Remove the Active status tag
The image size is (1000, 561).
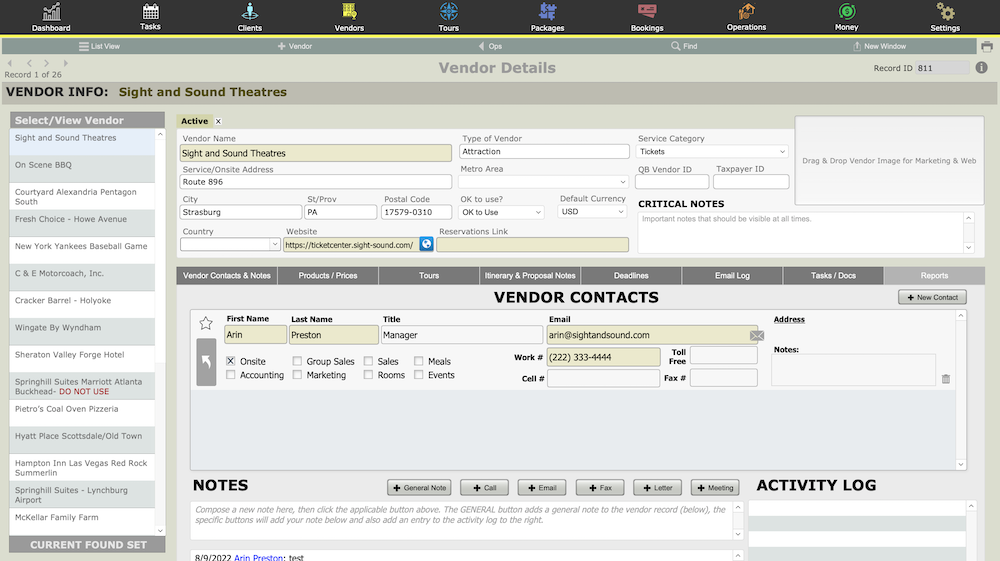click(x=218, y=121)
